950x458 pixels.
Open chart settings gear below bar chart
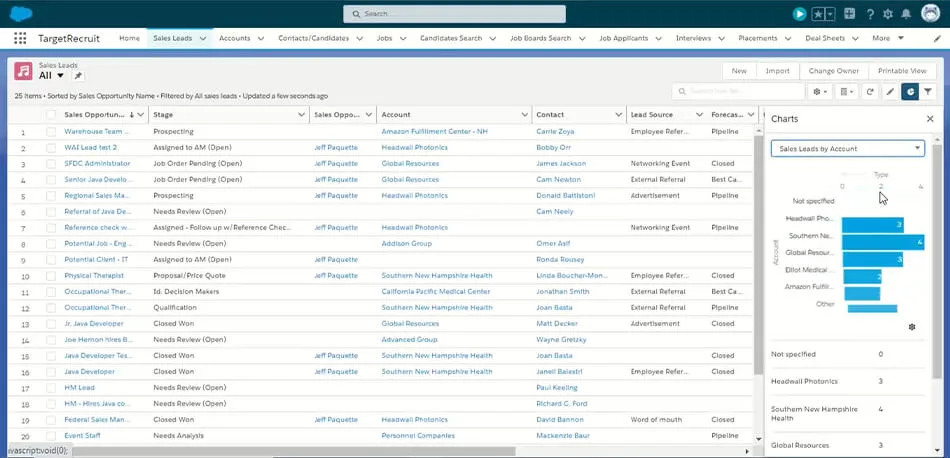pyautogui.click(x=911, y=327)
